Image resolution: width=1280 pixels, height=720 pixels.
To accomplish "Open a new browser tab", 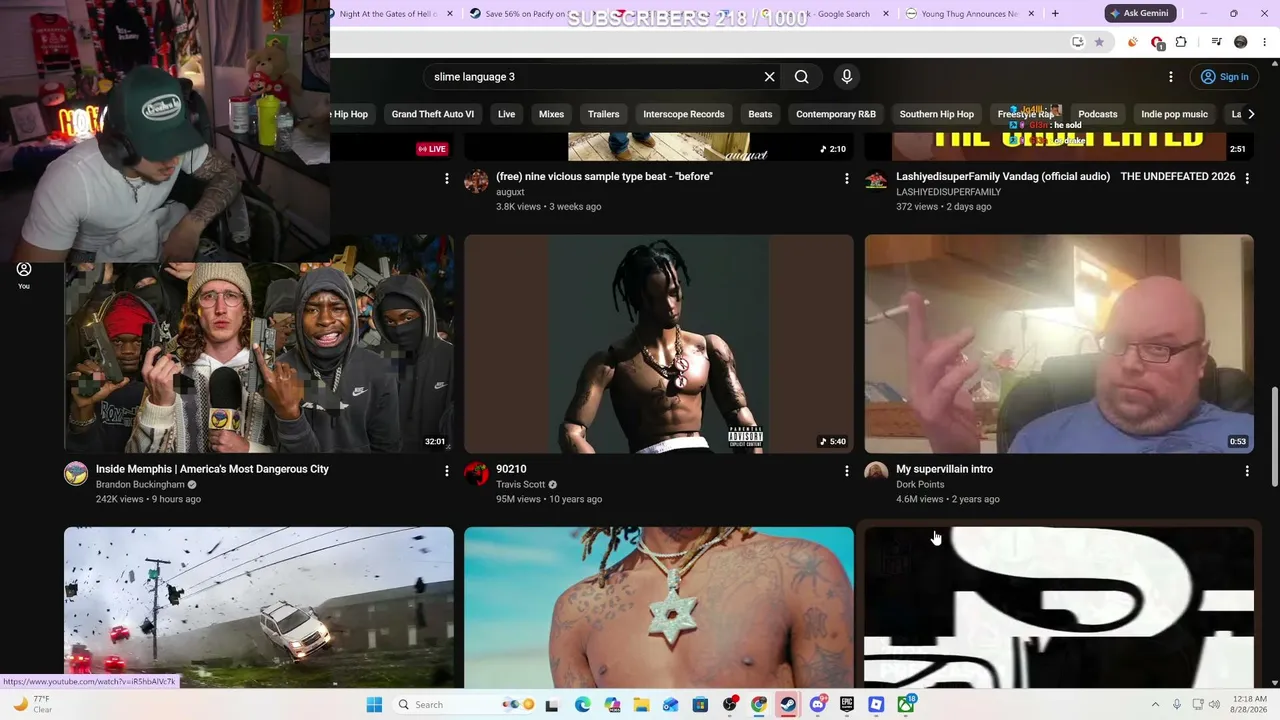I will pyautogui.click(x=1055, y=14).
